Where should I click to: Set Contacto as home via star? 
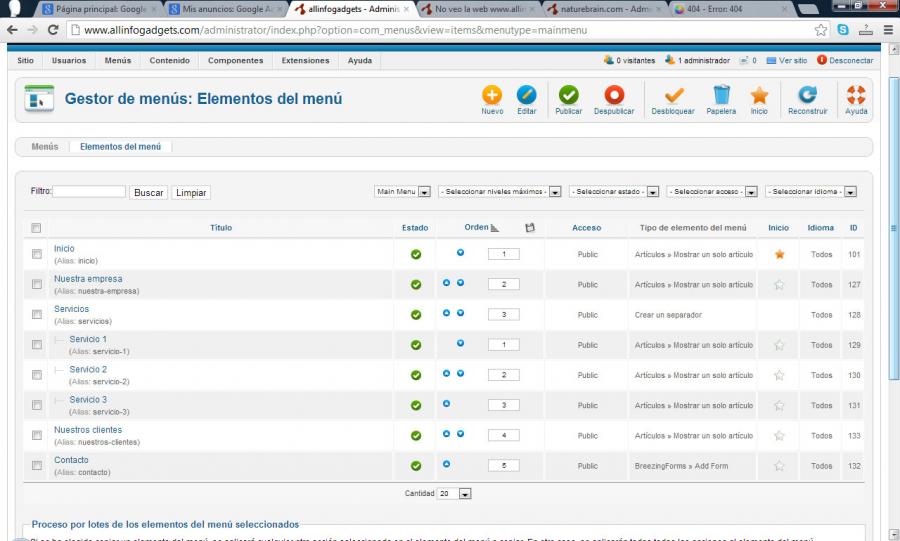pos(779,466)
